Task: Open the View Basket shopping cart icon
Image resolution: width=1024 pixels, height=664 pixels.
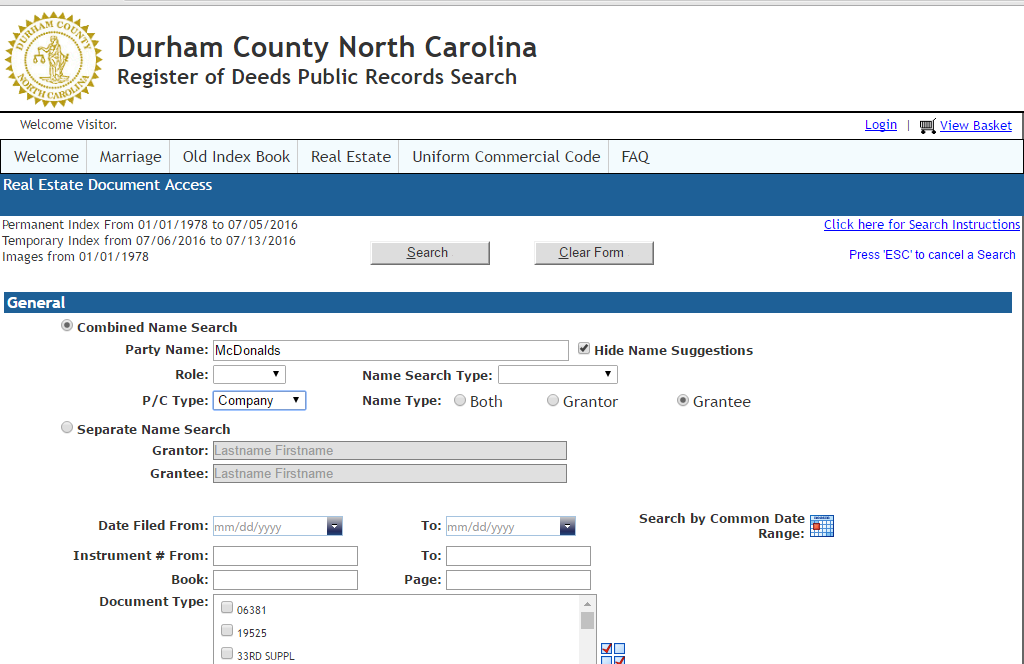Action: 927,125
